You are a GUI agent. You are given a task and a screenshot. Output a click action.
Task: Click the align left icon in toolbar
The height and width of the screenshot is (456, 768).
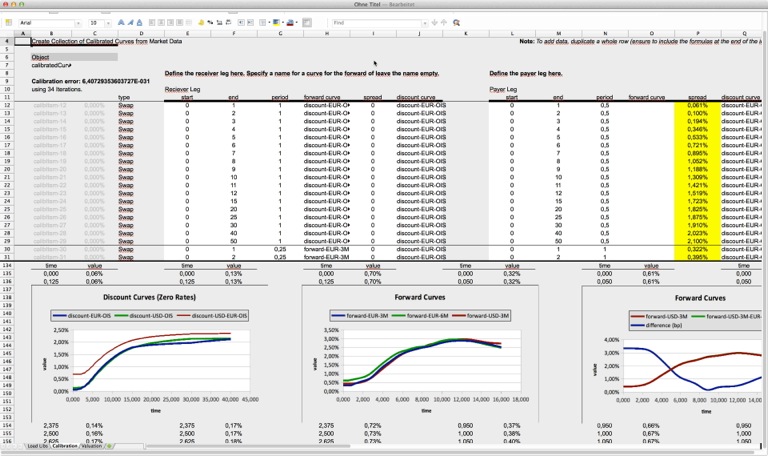pyautogui.click(x=152, y=23)
